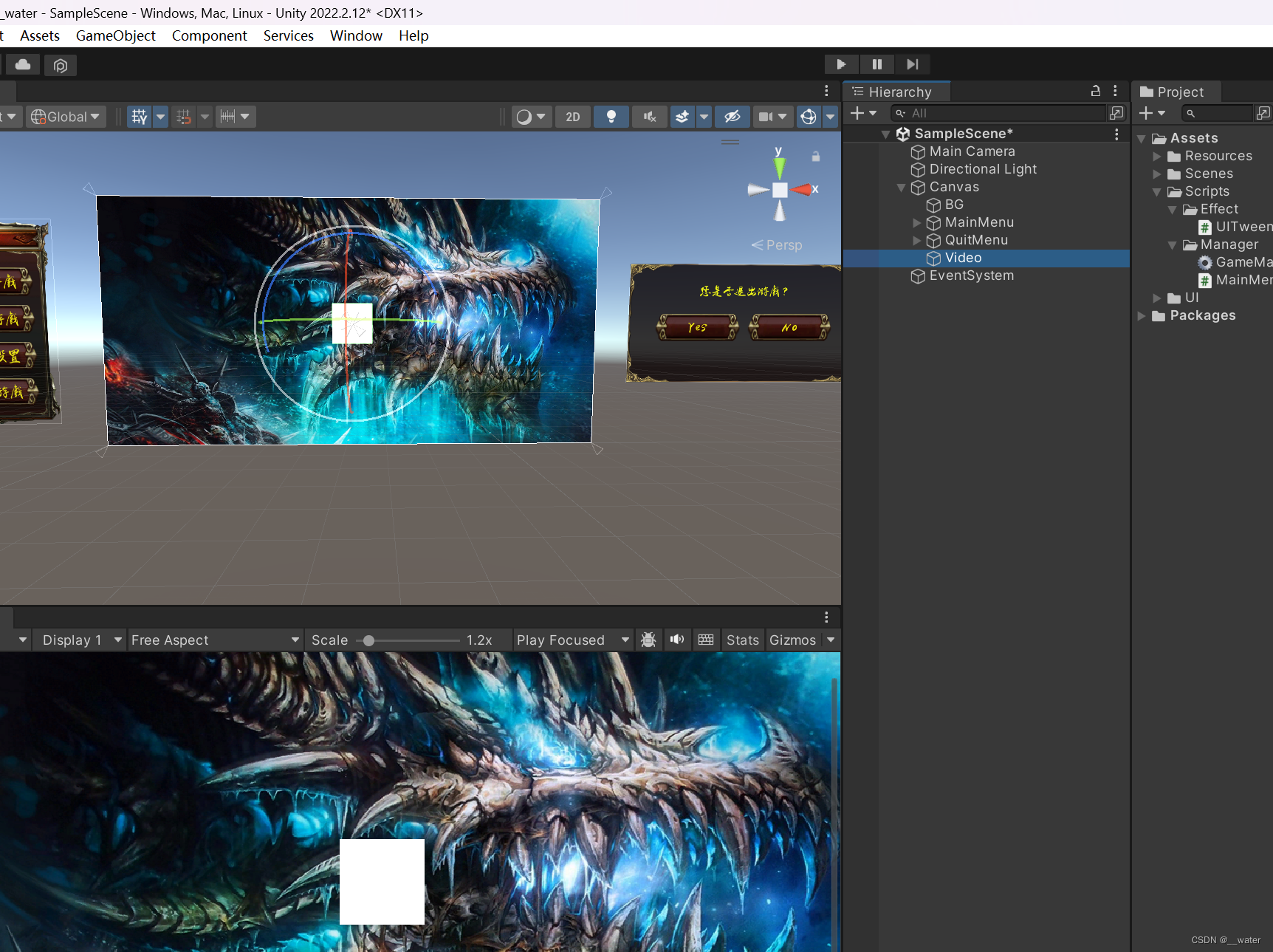Toggle the Hierarchy panel lock icon
The width and height of the screenshot is (1273, 952).
[x=1096, y=91]
